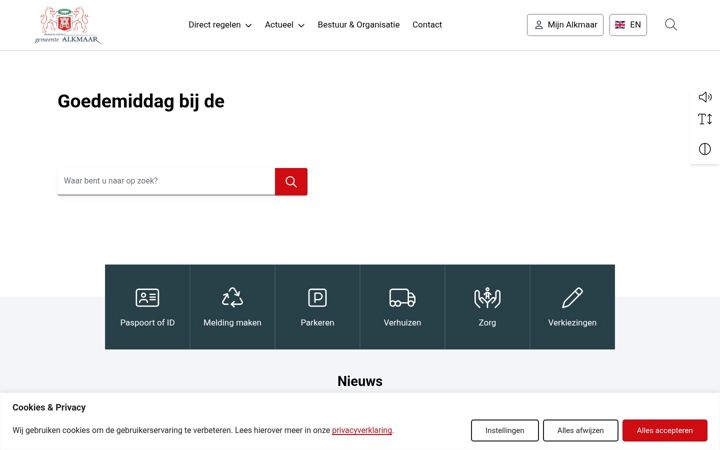This screenshot has height=450, width=720.
Task: Open the header search magnifier icon
Action: point(670,25)
